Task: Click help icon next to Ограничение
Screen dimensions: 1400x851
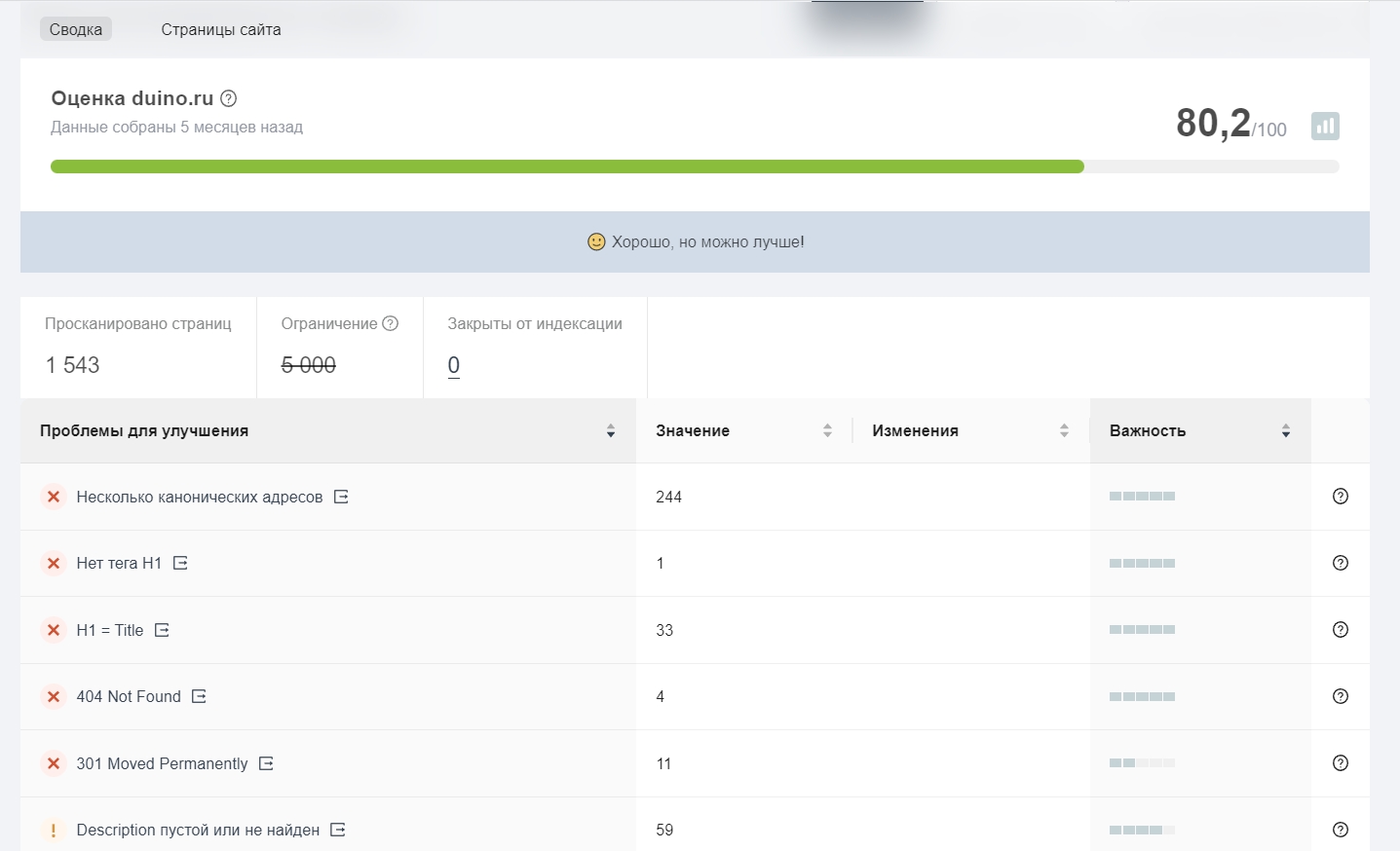Action: coord(391,323)
